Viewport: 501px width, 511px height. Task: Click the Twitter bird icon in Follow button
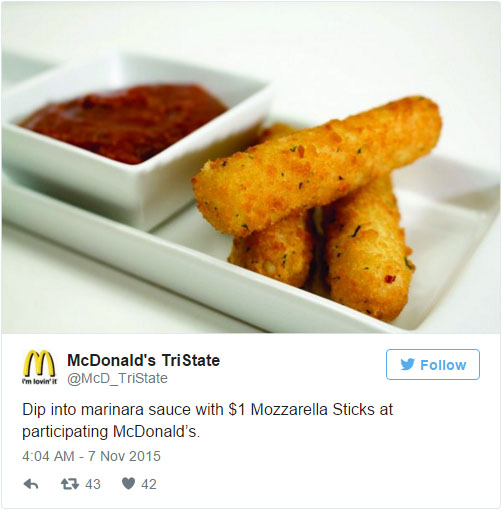407,365
